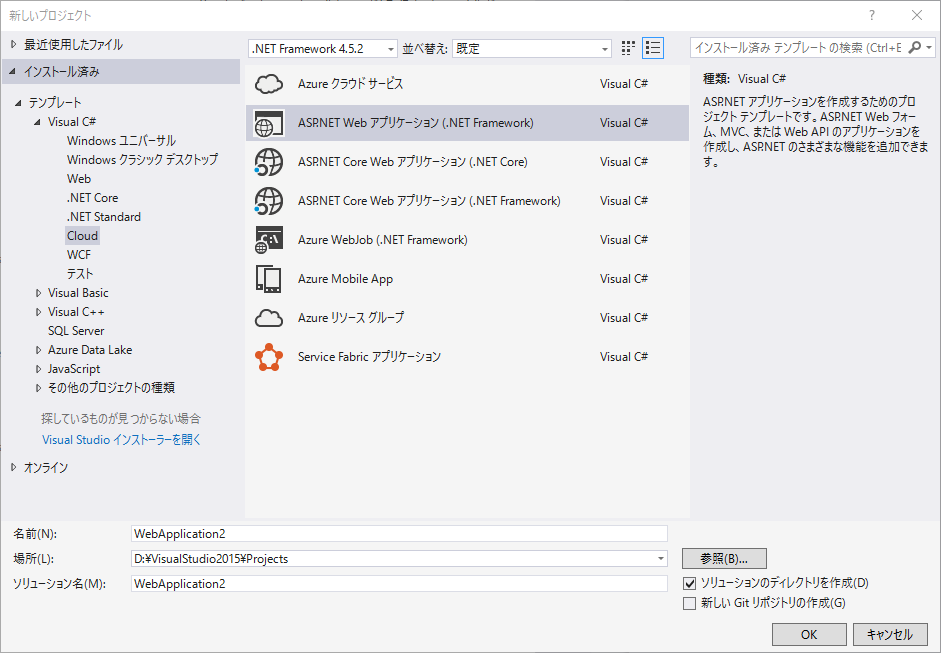Expand その他のプロジェクトの種類 node
Screen dimensions: 941x653
tap(38, 388)
